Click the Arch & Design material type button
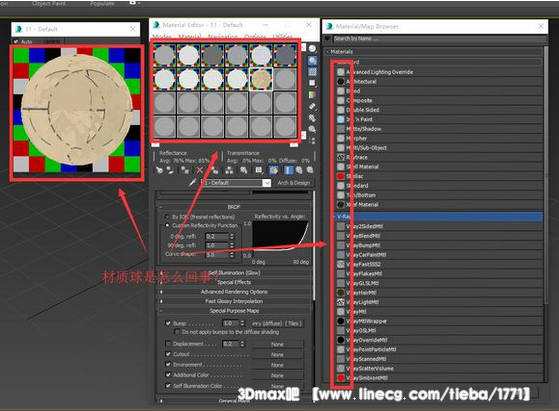The height and width of the screenshot is (411, 559). click(294, 183)
